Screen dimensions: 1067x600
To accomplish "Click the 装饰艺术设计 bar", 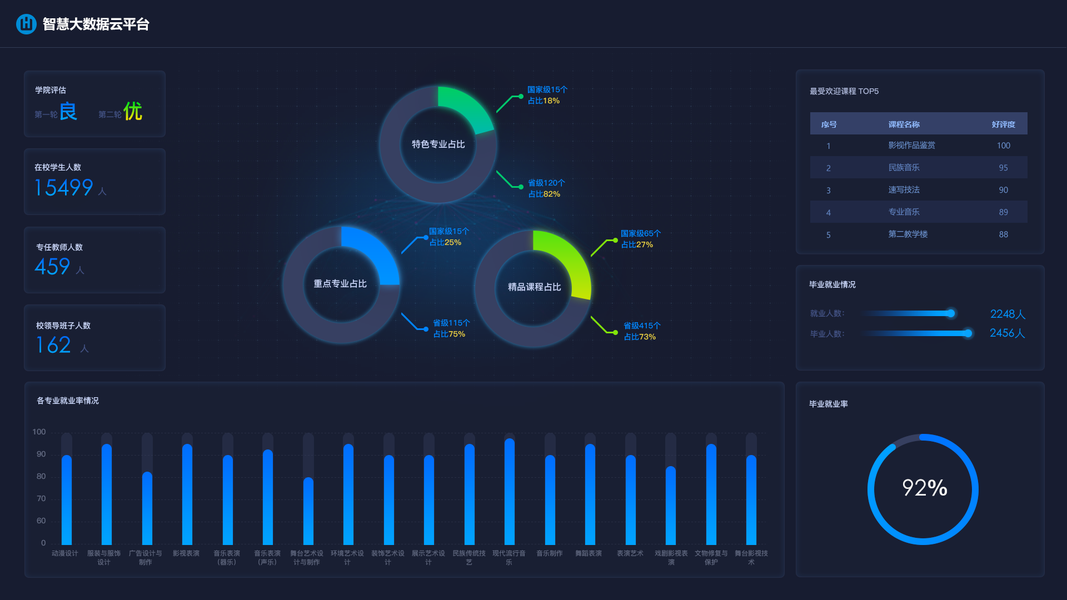I will tap(389, 500).
